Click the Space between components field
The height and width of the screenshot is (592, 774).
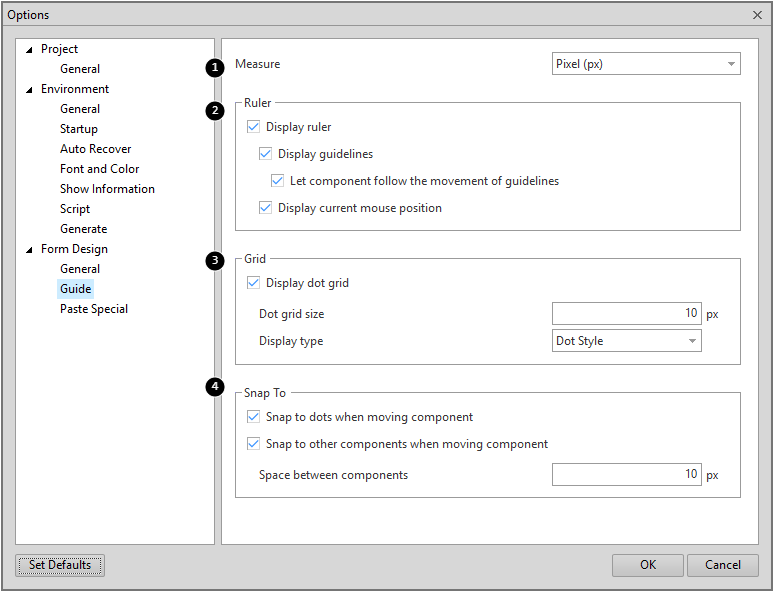pyautogui.click(x=626, y=475)
